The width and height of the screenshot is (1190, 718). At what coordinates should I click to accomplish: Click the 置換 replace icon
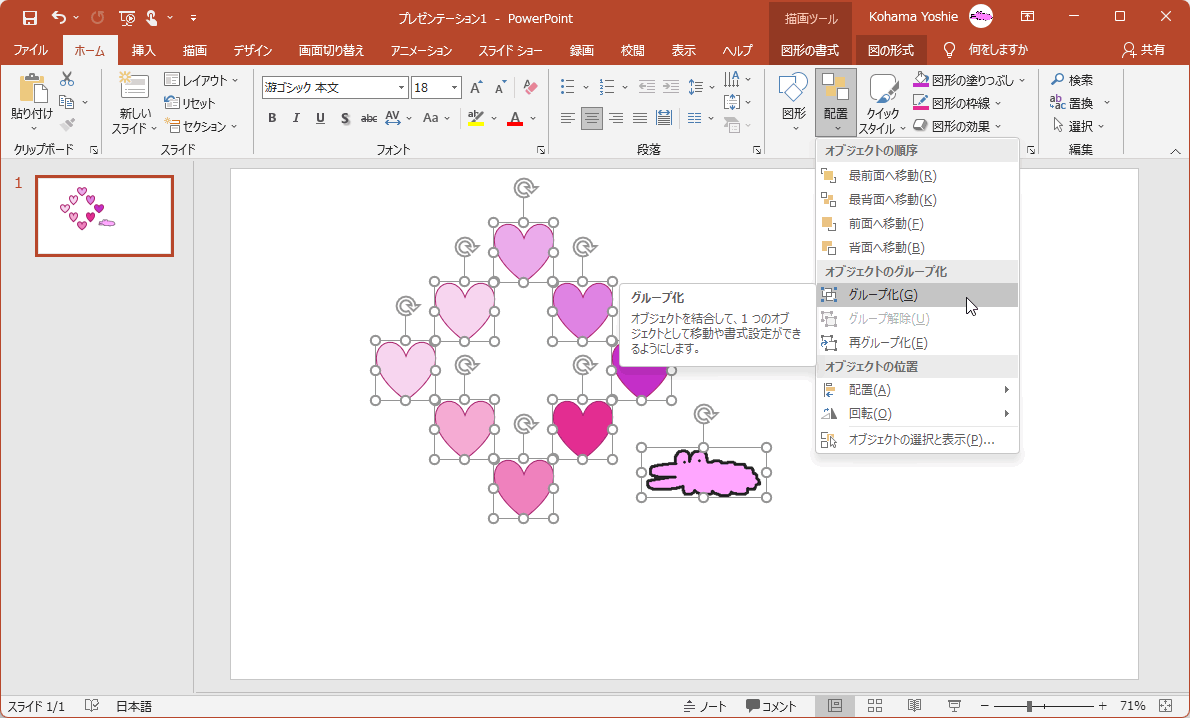click(1058, 102)
